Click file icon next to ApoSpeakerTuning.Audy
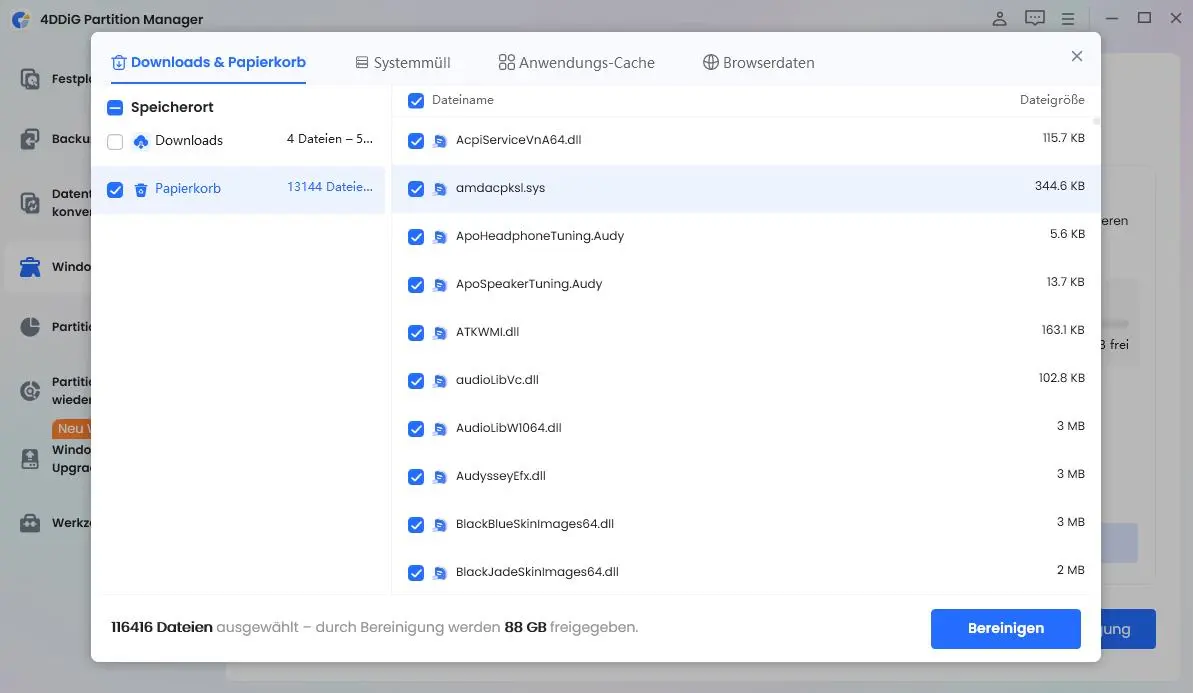Image resolution: width=1193 pixels, height=693 pixels. (x=440, y=285)
